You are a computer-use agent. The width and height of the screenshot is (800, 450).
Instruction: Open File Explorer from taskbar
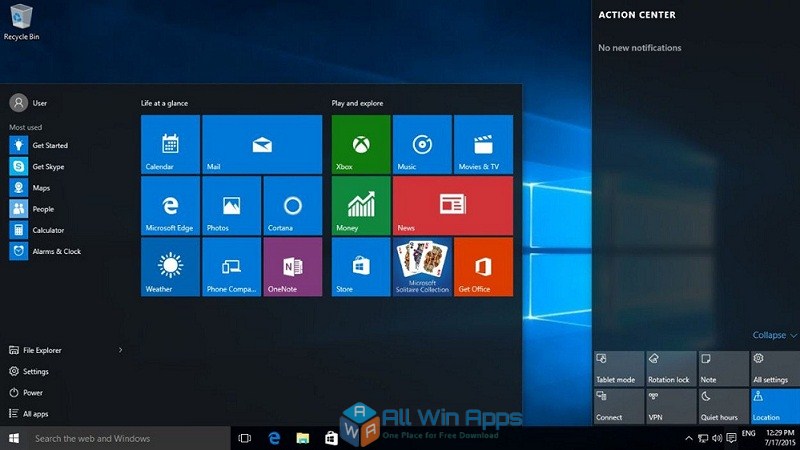[303, 438]
